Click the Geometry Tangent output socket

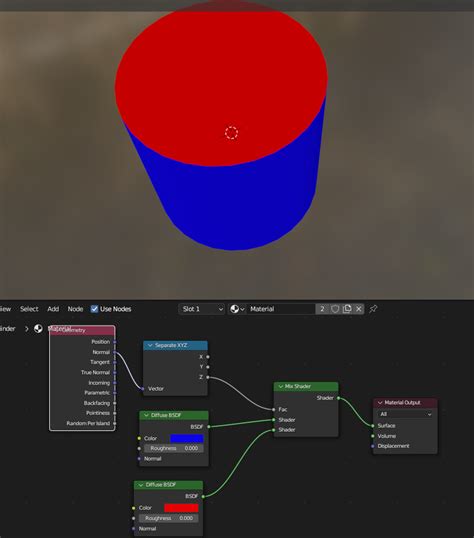tap(115, 362)
